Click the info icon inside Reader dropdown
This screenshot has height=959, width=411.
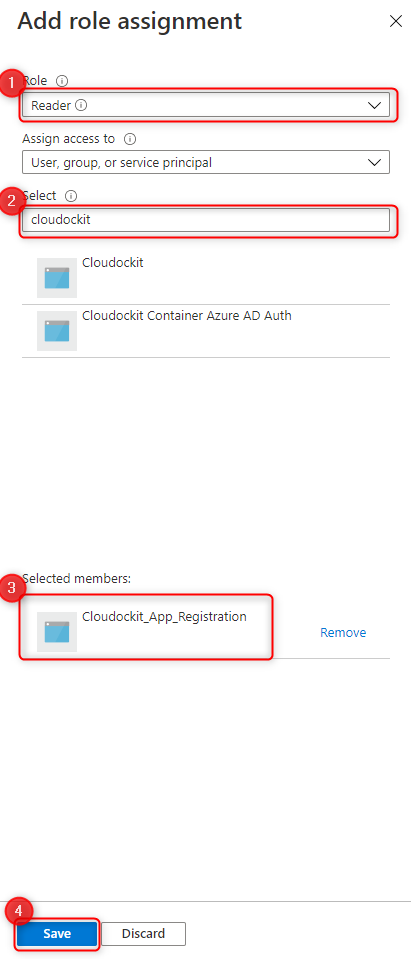pyautogui.click(x=81, y=105)
